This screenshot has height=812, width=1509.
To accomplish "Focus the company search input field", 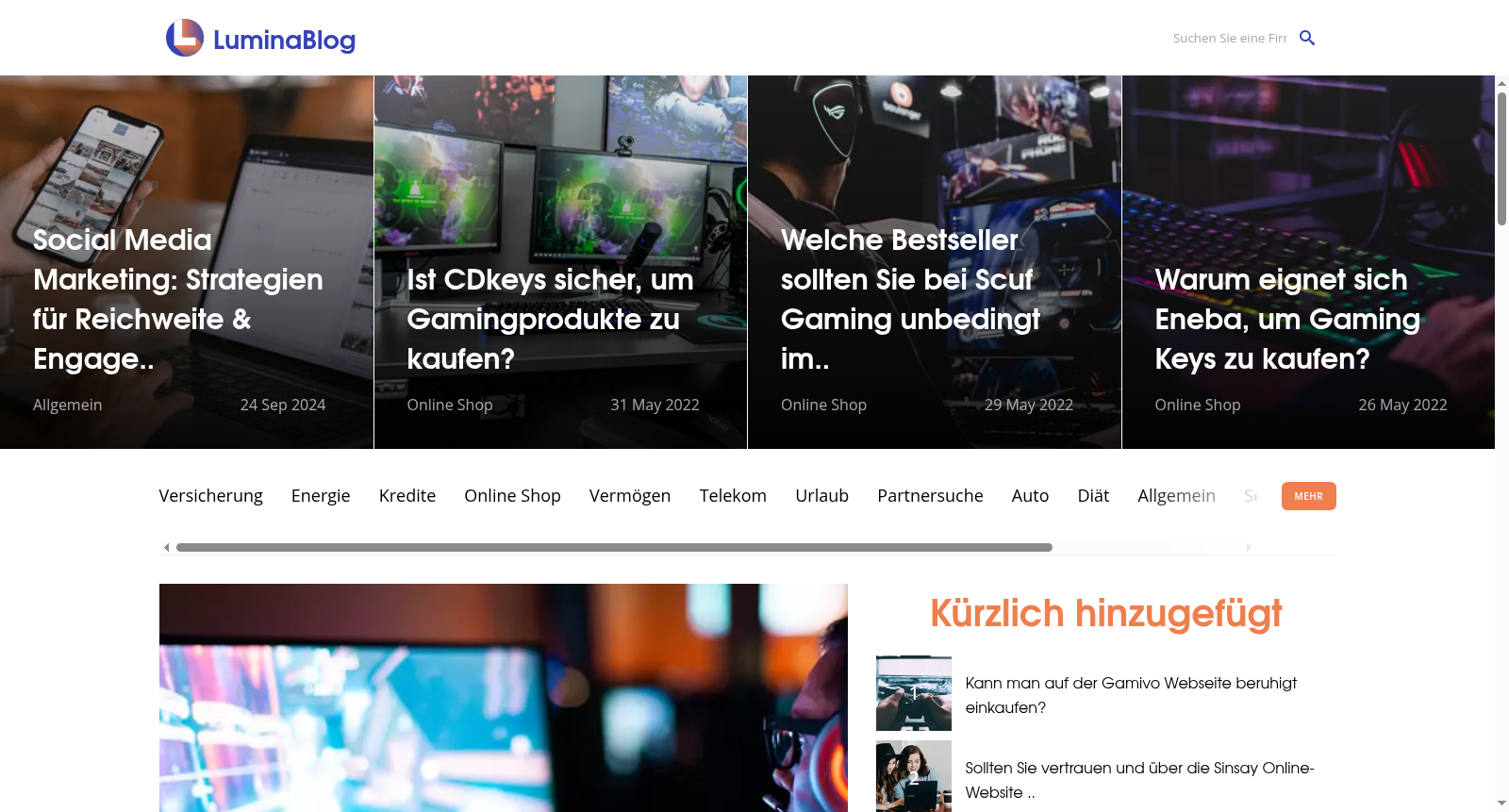I will [1230, 38].
